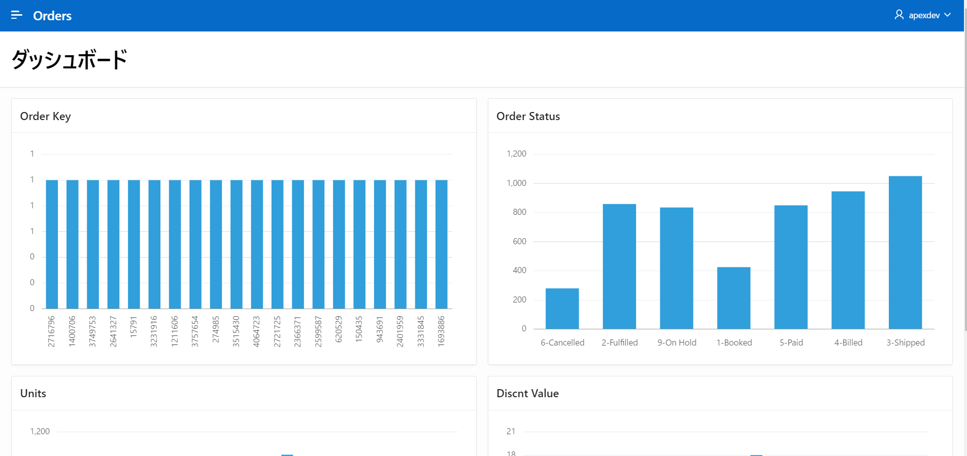Viewport: 967px width, 456px height.
Task: Select the 2-Fulfilled status bar
Action: click(x=619, y=266)
